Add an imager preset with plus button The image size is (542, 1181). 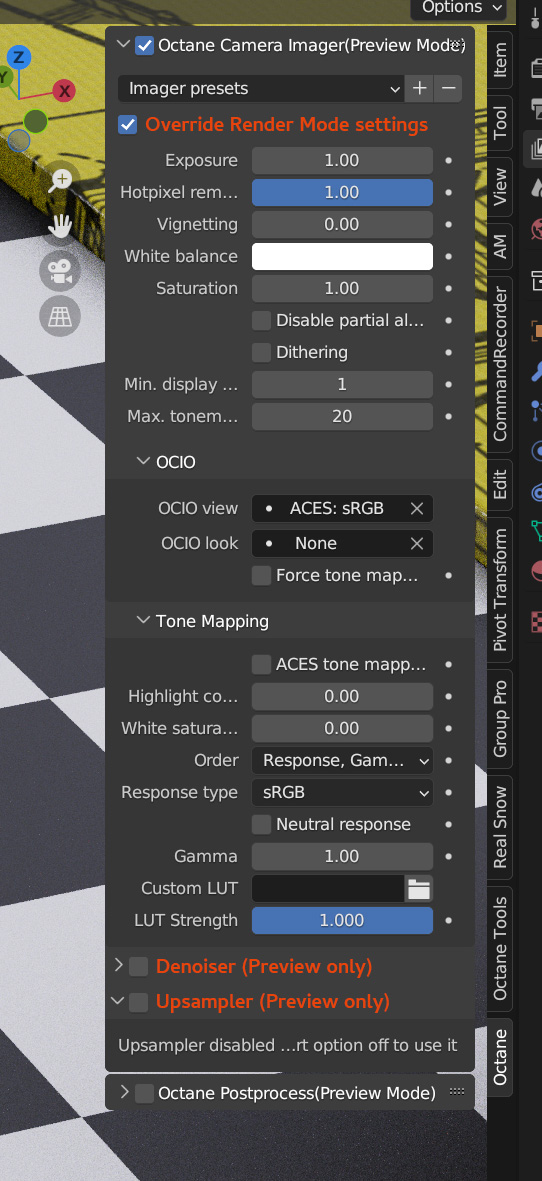419,89
